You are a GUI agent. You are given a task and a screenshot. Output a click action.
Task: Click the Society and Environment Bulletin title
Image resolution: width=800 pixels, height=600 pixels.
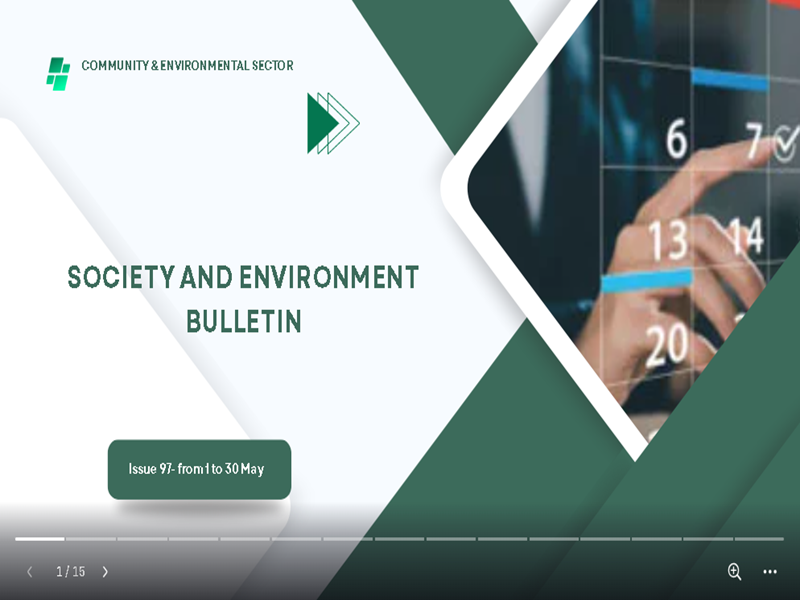tap(243, 299)
